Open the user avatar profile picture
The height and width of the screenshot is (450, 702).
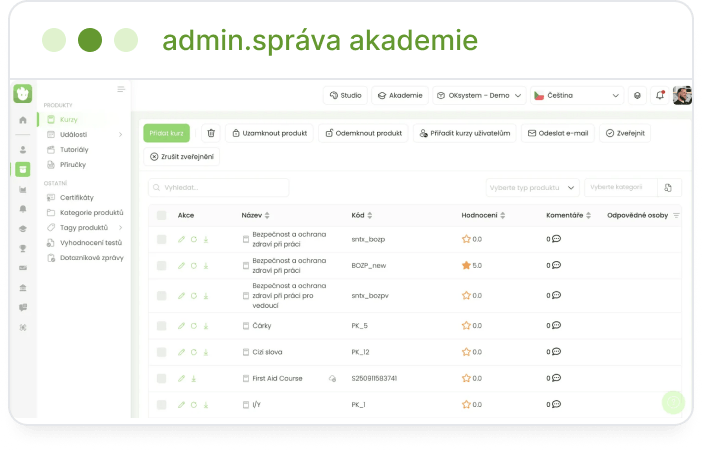point(682,95)
